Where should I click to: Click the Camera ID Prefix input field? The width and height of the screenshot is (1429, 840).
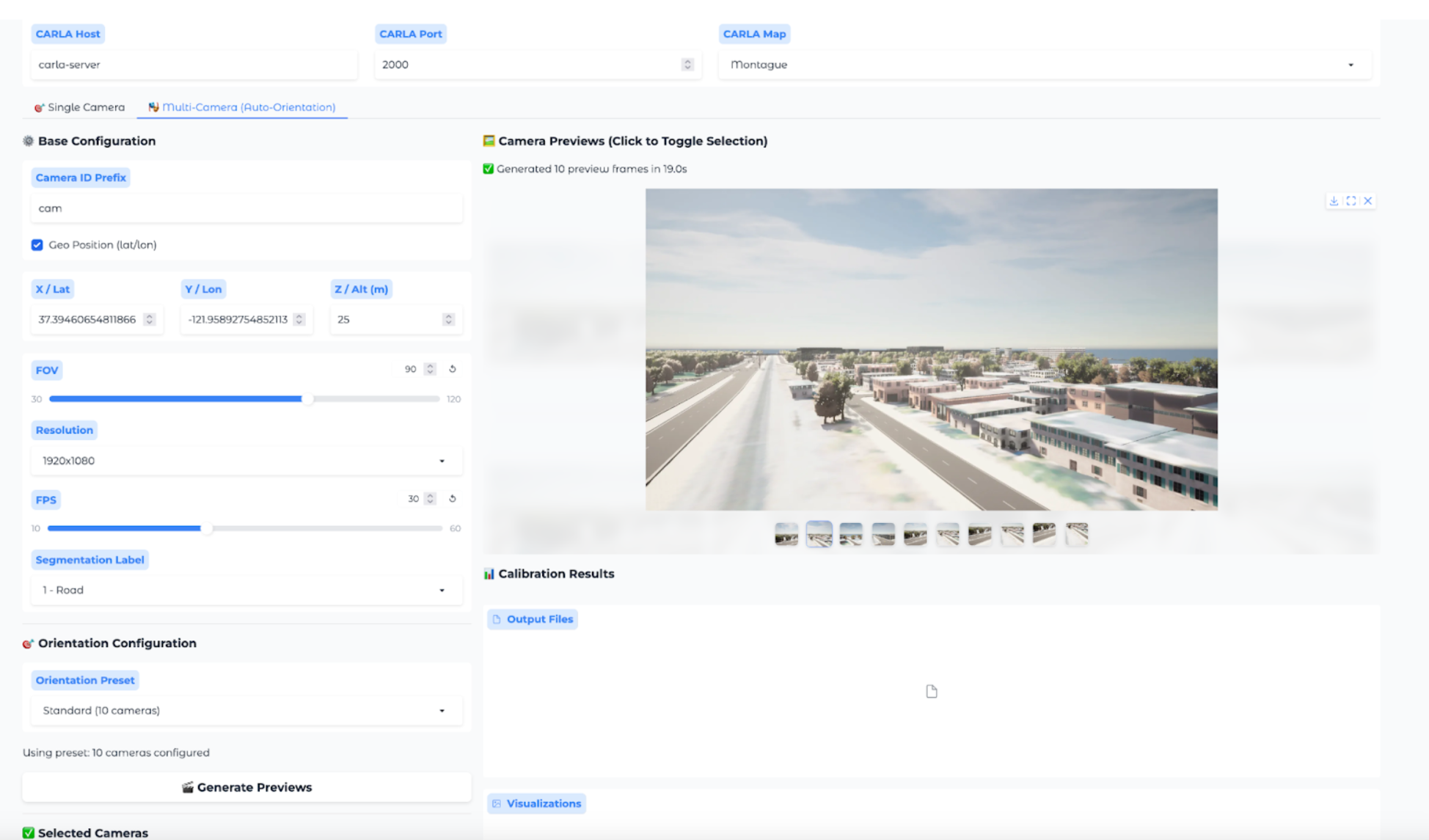point(246,208)
